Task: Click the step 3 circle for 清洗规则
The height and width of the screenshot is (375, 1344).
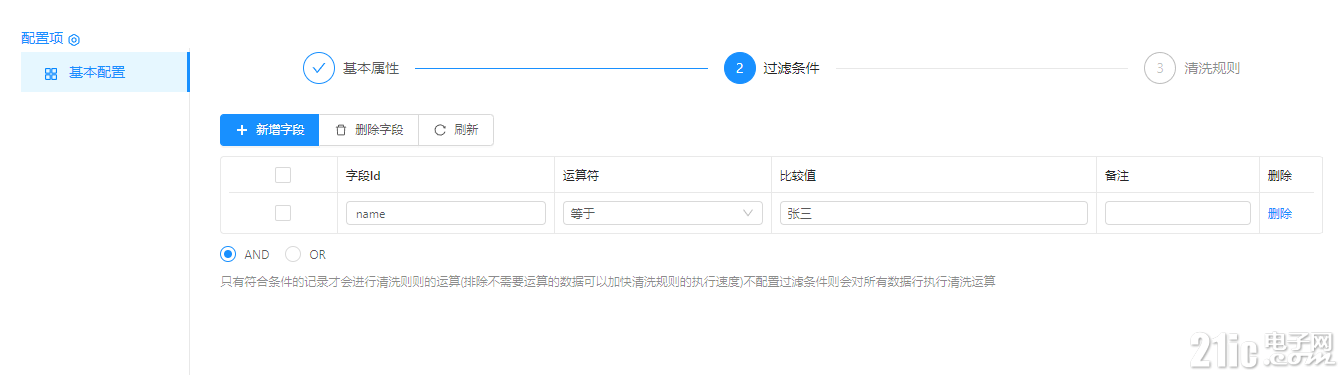Action: click(1160, 69)
